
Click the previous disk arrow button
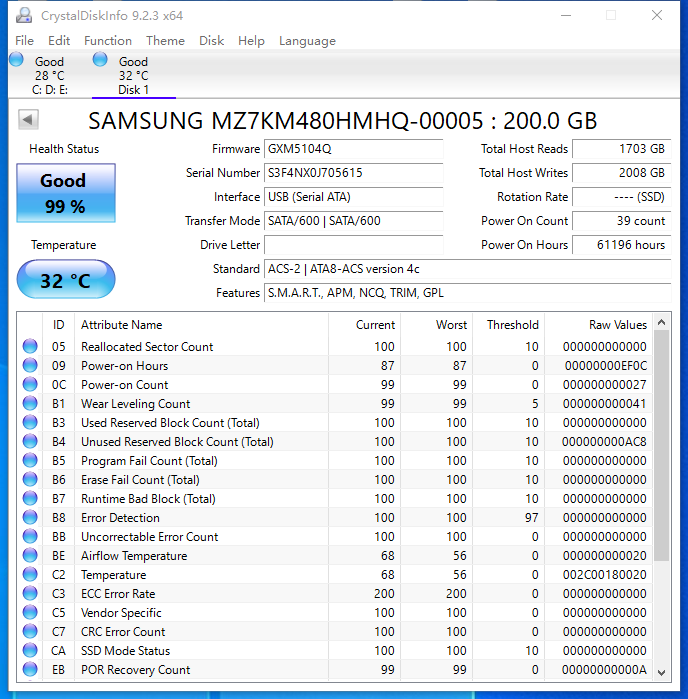coord(28,119)
